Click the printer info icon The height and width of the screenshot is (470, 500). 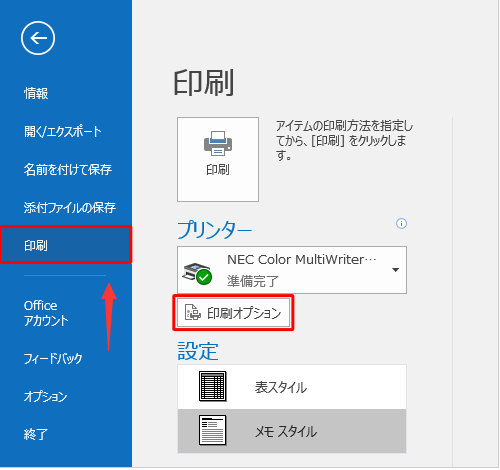tap(401, 223)
